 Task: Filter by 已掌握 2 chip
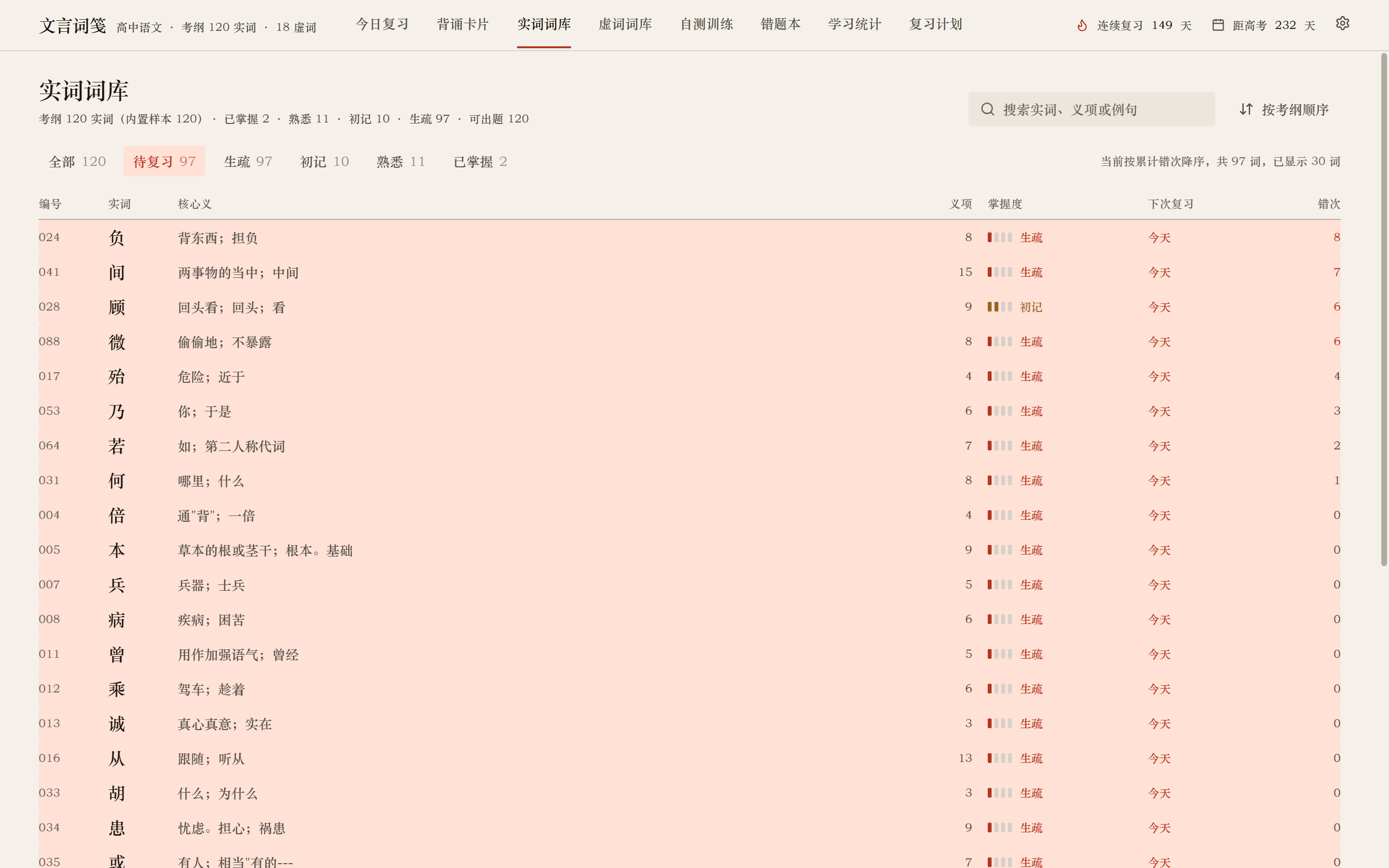pos(480,162)
